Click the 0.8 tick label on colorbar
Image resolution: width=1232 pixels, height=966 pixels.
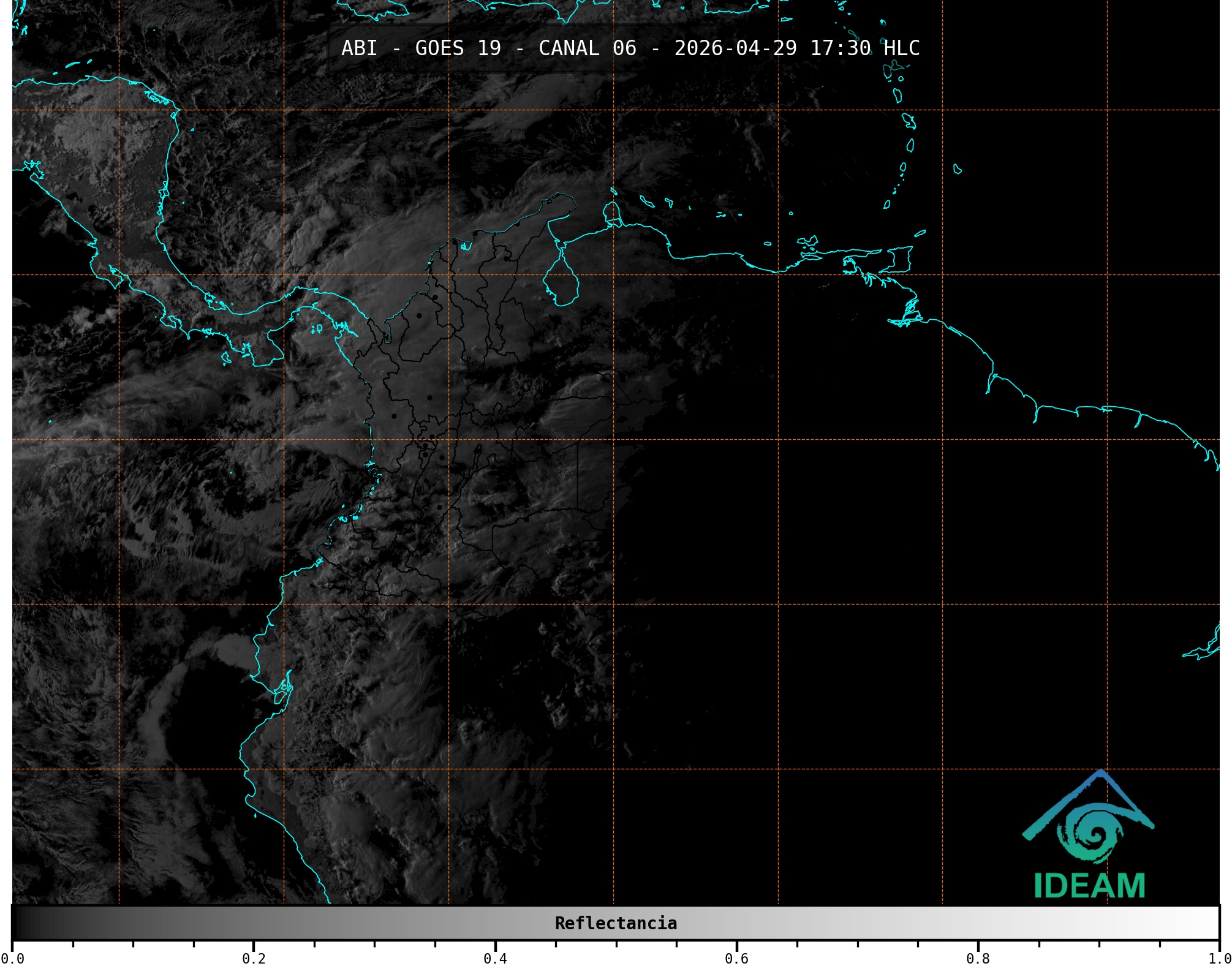(978, 958)
